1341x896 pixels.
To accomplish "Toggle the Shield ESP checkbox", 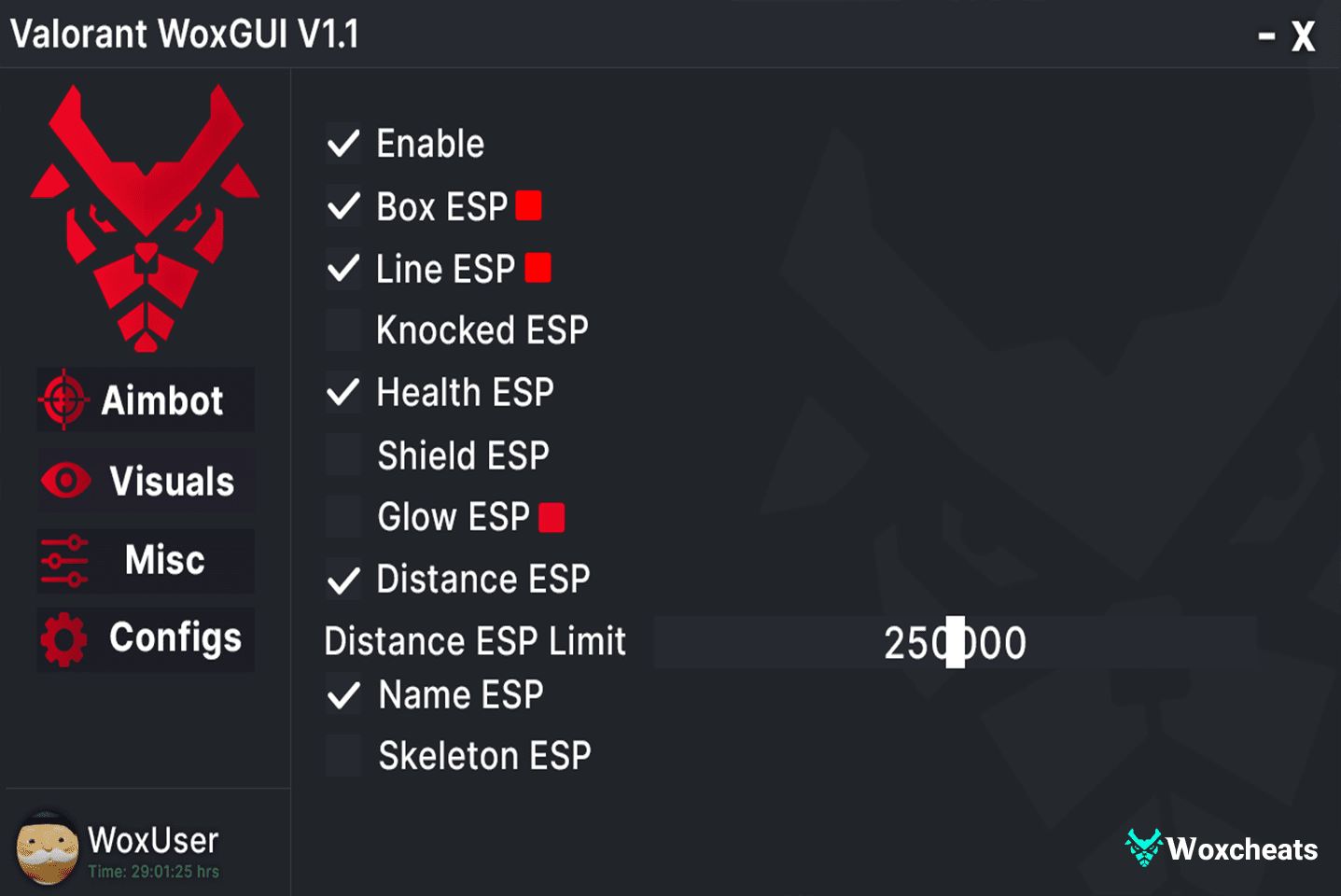I will click(343, 455).
